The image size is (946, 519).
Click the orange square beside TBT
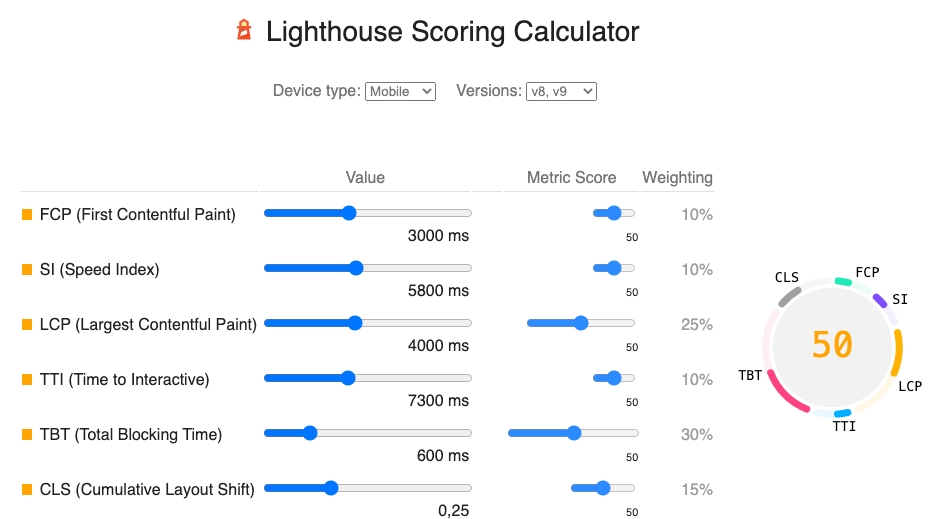click(27, 435)
